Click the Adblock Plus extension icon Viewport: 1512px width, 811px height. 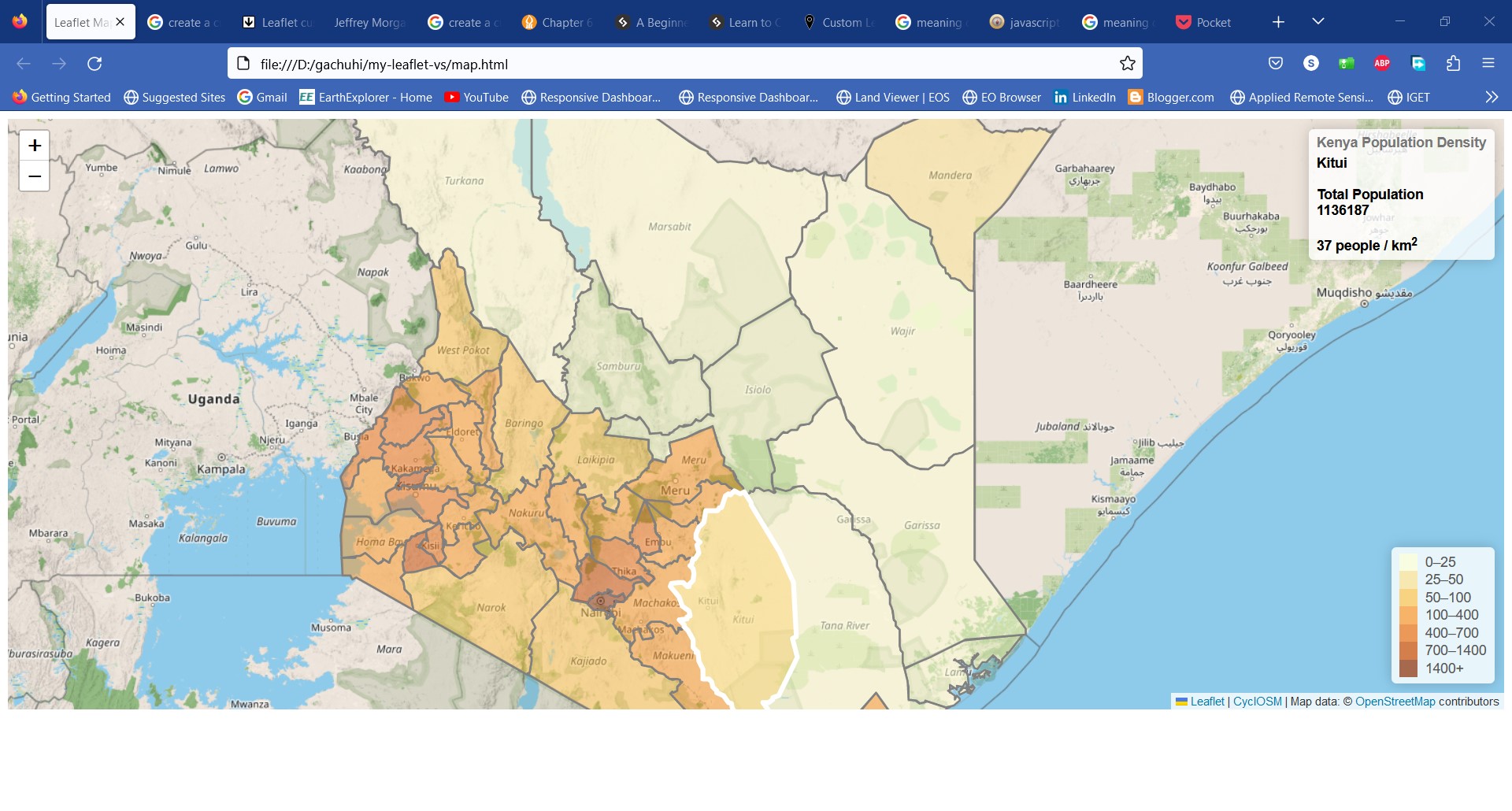pyautogui.click(x=1381, y=64)
